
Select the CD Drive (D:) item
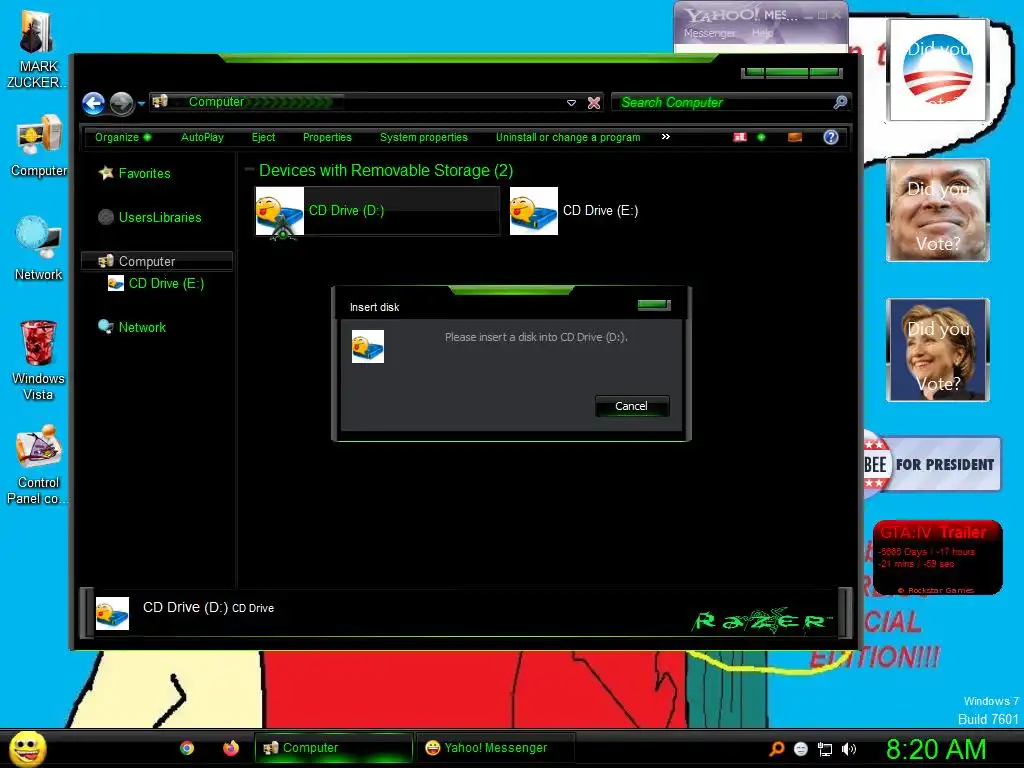click(377, 211)
